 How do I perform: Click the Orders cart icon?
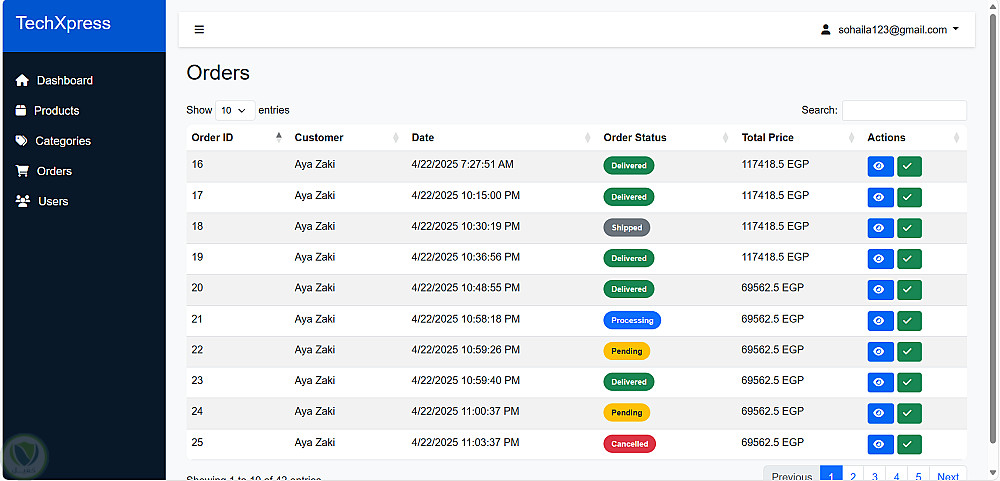click(x=22, y=171)
